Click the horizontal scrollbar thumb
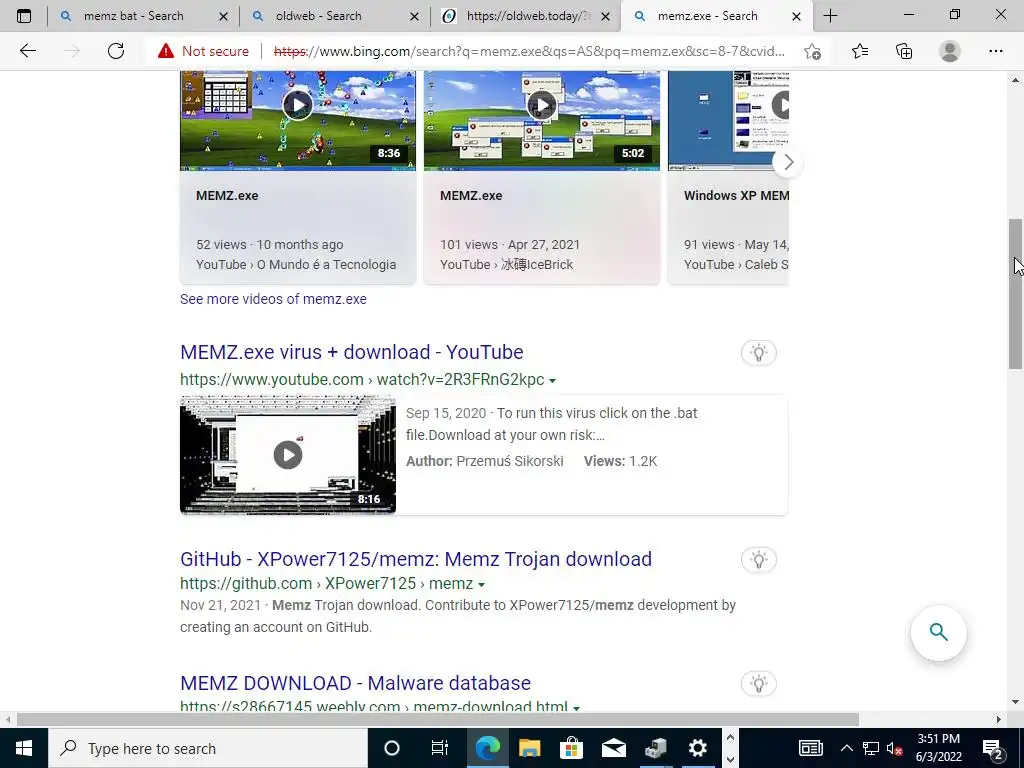 tap(438, 720)
